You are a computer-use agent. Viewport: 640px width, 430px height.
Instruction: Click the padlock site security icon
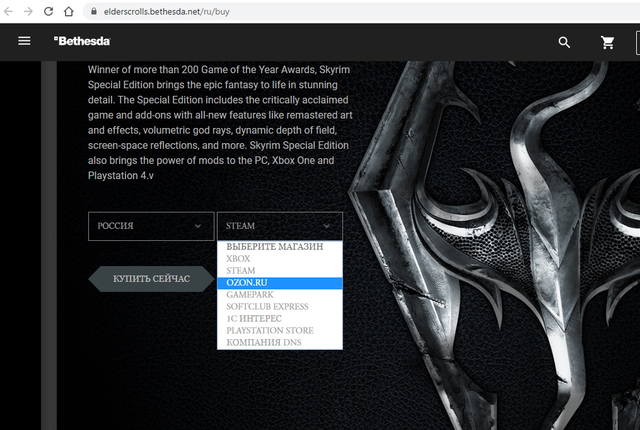click(x=94, y=11)
